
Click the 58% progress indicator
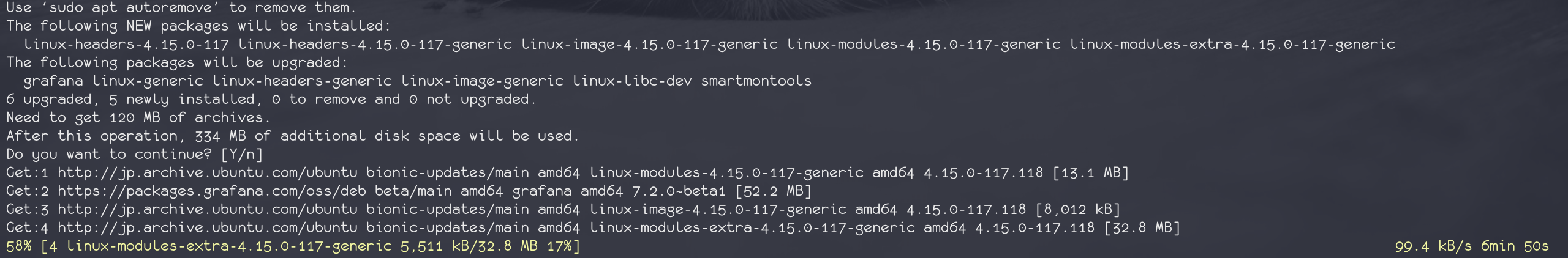[x=18, y=246]
